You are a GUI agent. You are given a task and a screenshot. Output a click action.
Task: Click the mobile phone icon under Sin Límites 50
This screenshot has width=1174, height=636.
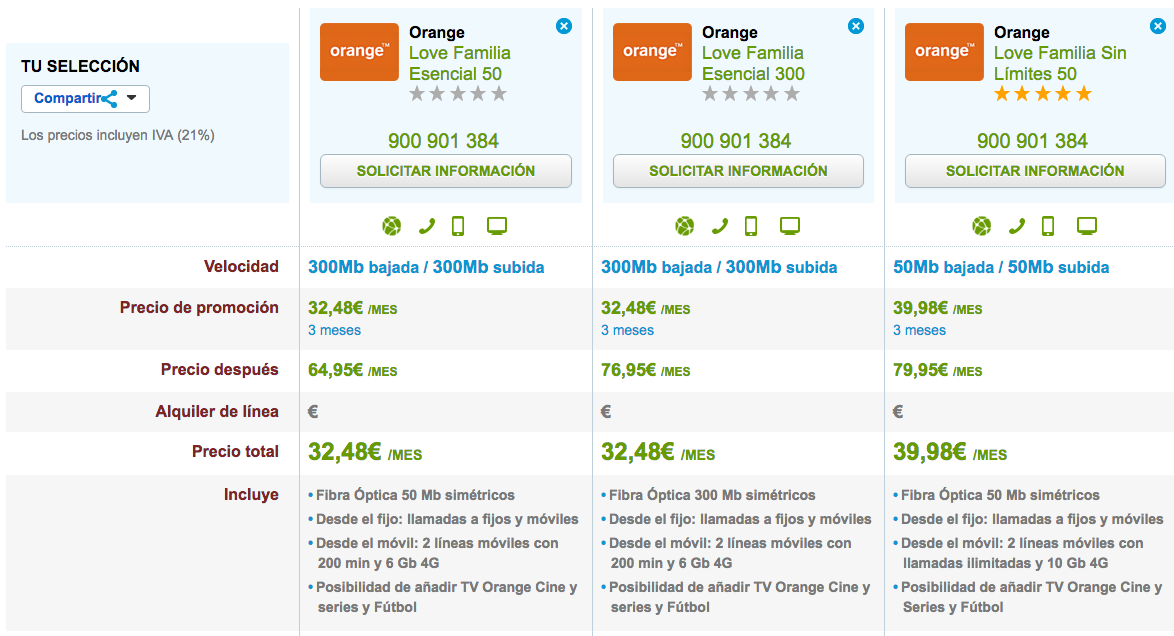pyautogui.click(x=1048, y=226)
